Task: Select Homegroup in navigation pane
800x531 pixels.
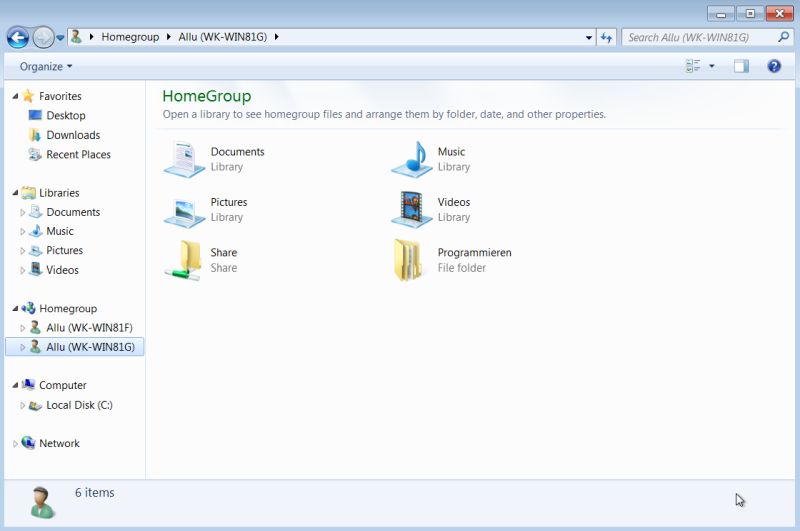Action: [68, 309]
